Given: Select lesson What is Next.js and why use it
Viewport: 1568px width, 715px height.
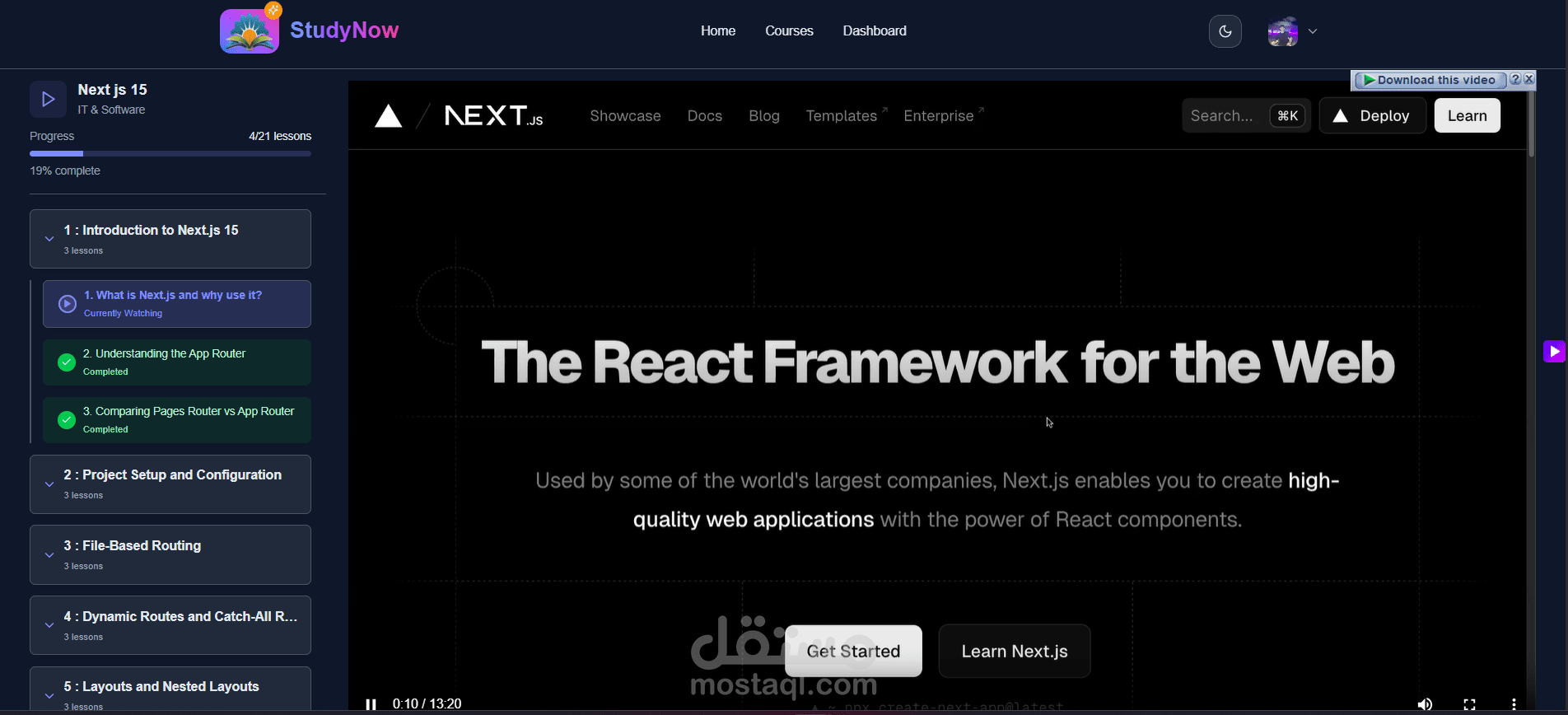Looking at the screenshot, I should pos(177,304).
